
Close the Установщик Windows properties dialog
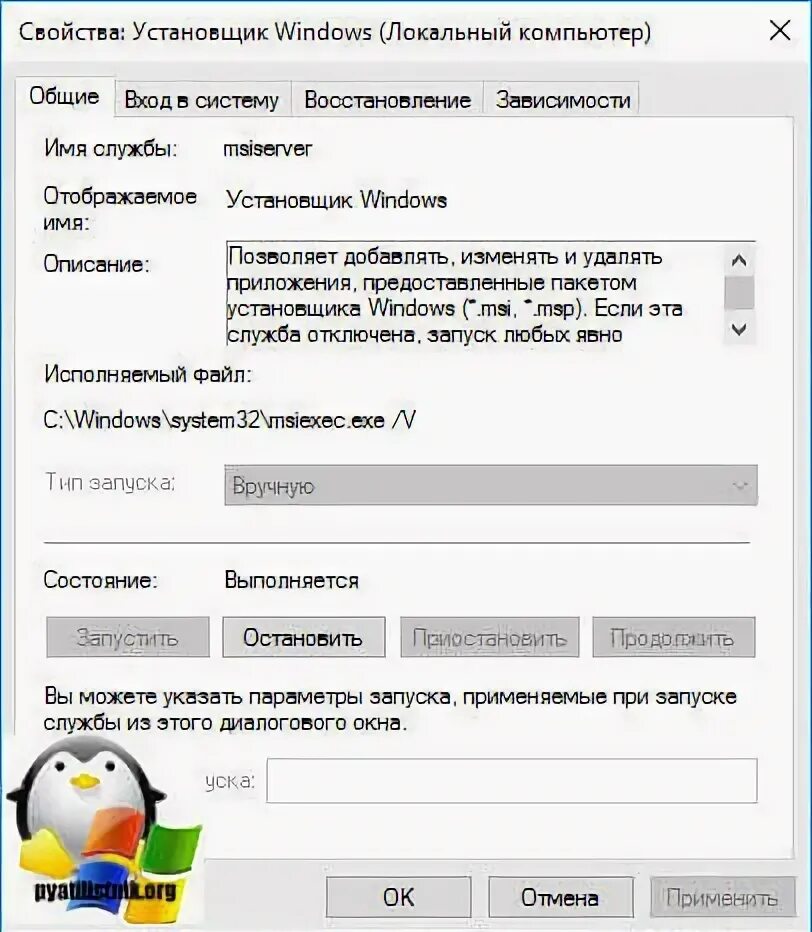779,30
